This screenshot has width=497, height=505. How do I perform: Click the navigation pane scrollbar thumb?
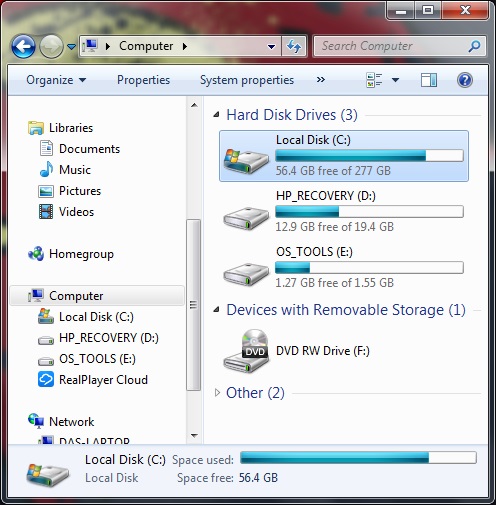193,305
